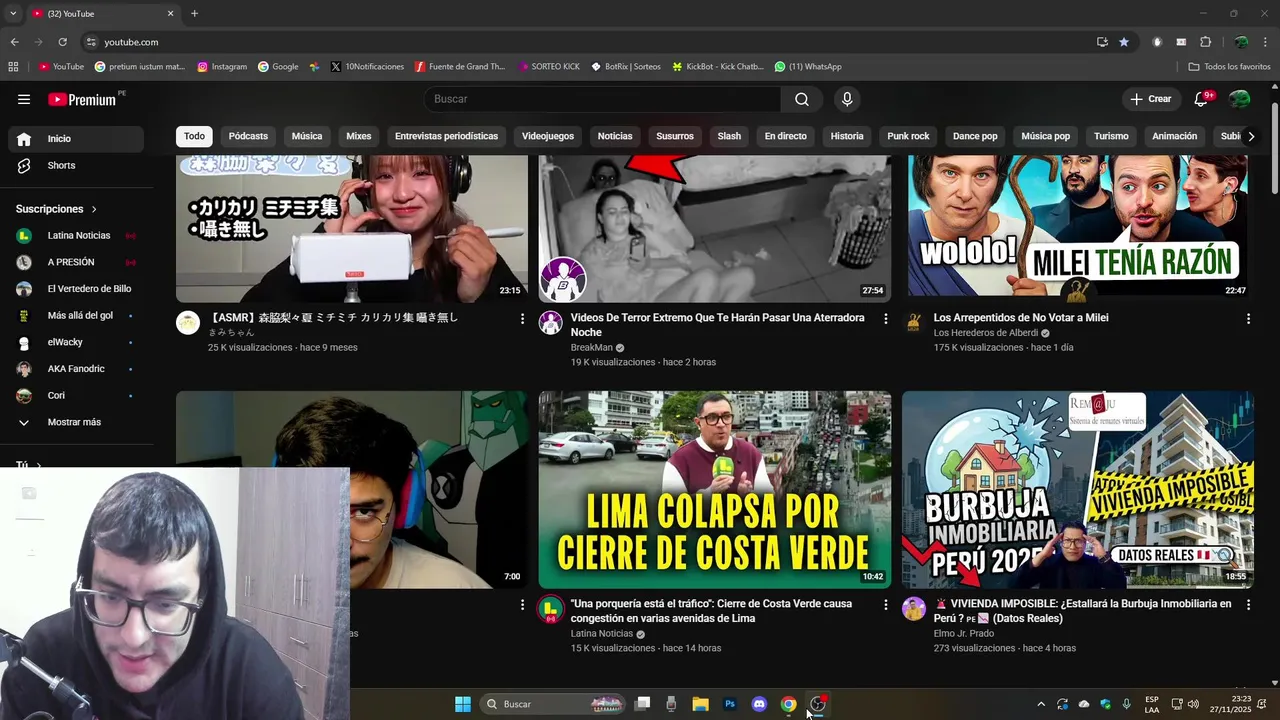Open Photoshop from the taskbar
Image resolution: width=1280 pixels, height=720 pixels.
[730, 704]
